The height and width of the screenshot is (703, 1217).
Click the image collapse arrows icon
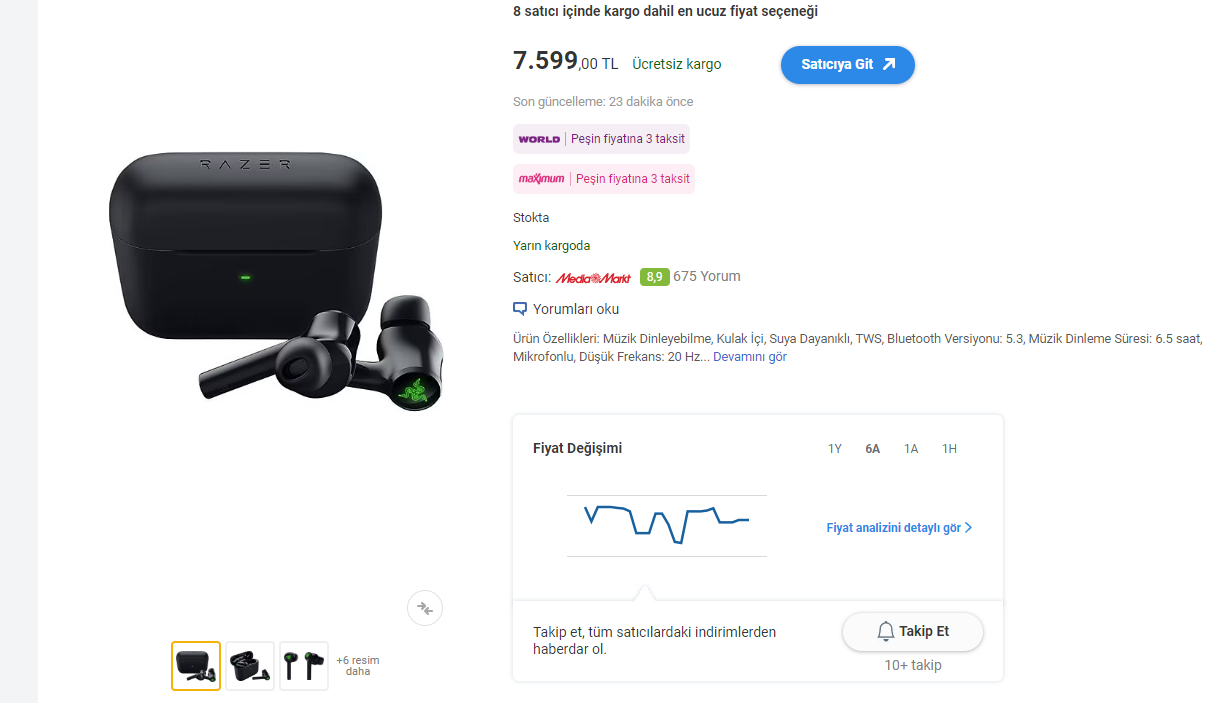pyautogui.click(x=425, y=608)
